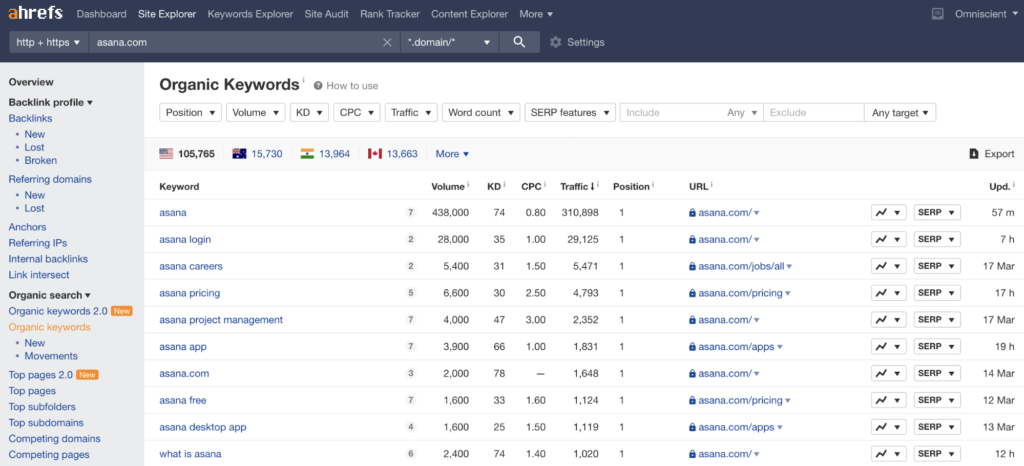Open the KD filter dropdown

310,112
